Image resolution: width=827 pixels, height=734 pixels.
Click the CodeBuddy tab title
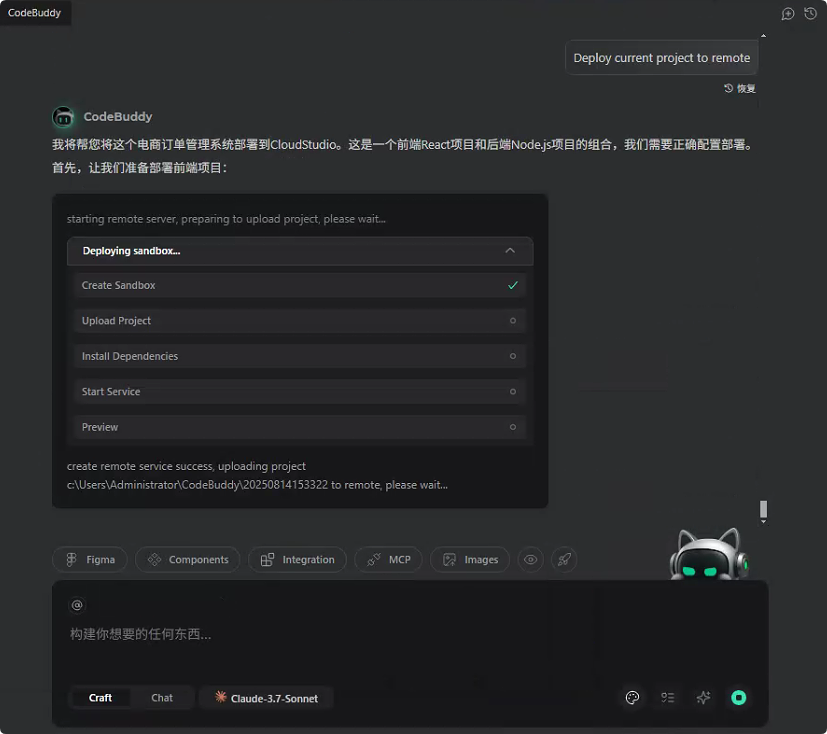(x=34, y=13)
